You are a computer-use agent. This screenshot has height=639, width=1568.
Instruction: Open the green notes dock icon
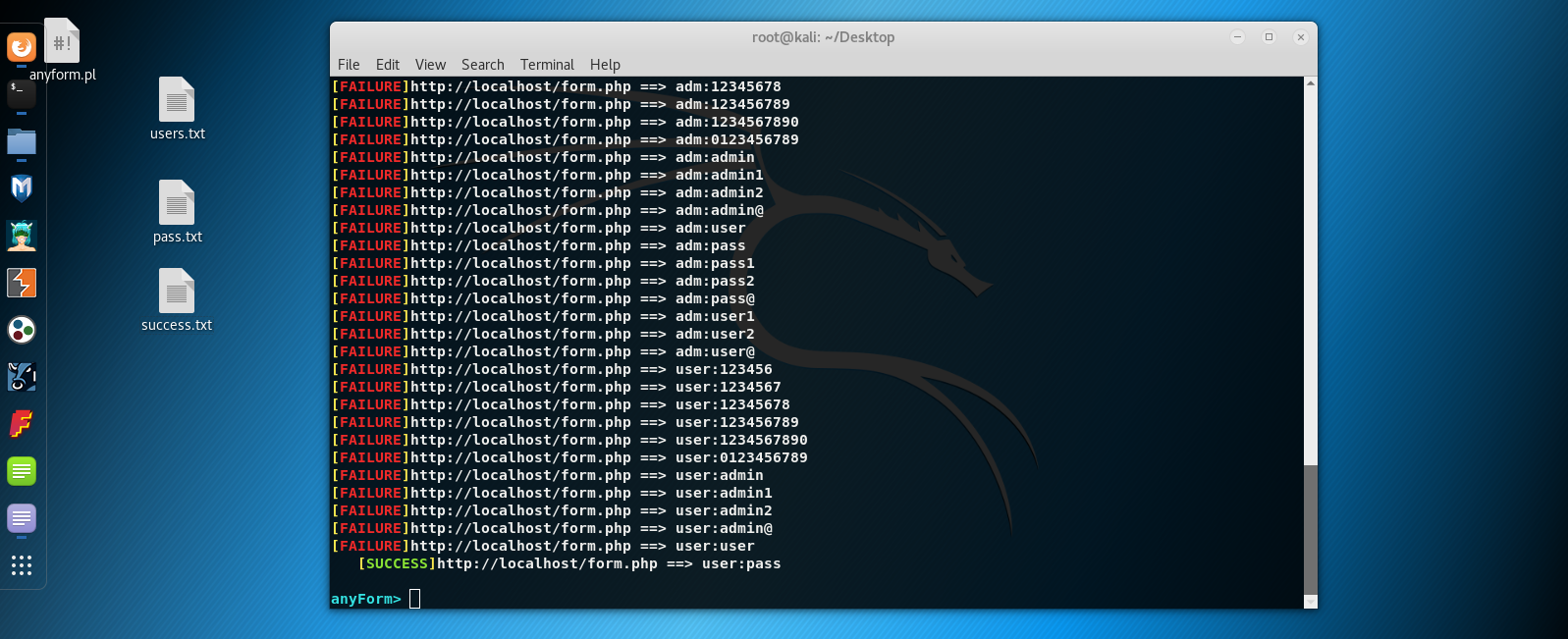coord(22,471)
